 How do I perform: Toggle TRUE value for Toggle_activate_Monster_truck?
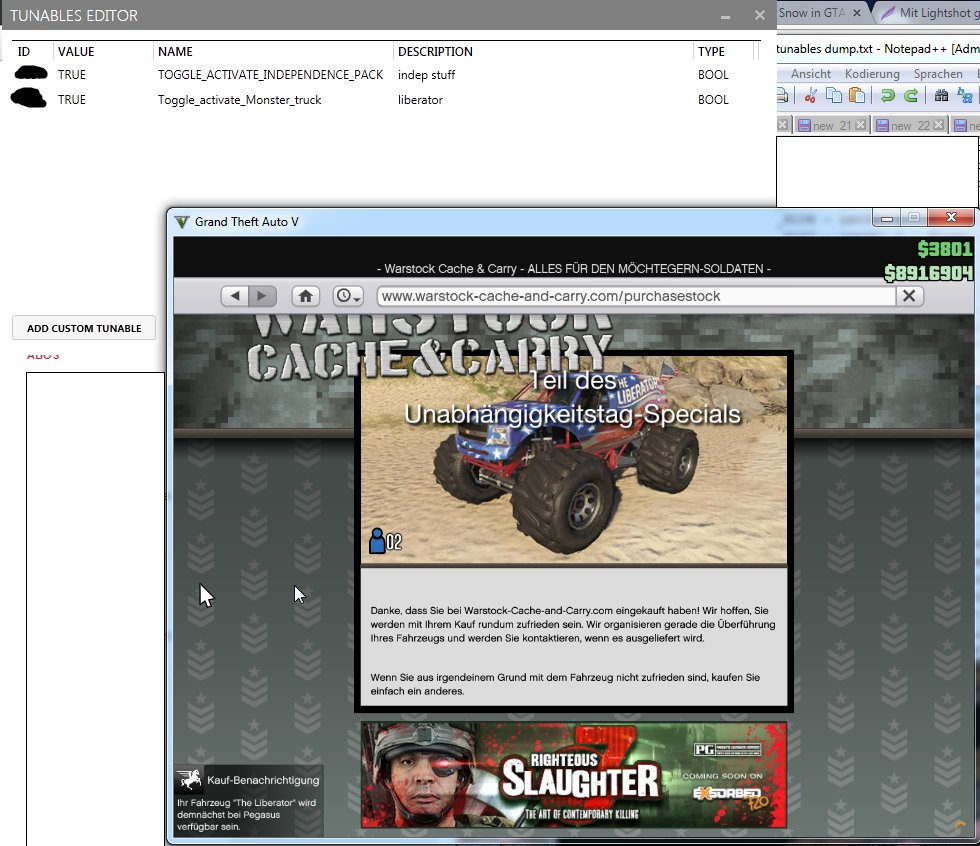72,100
